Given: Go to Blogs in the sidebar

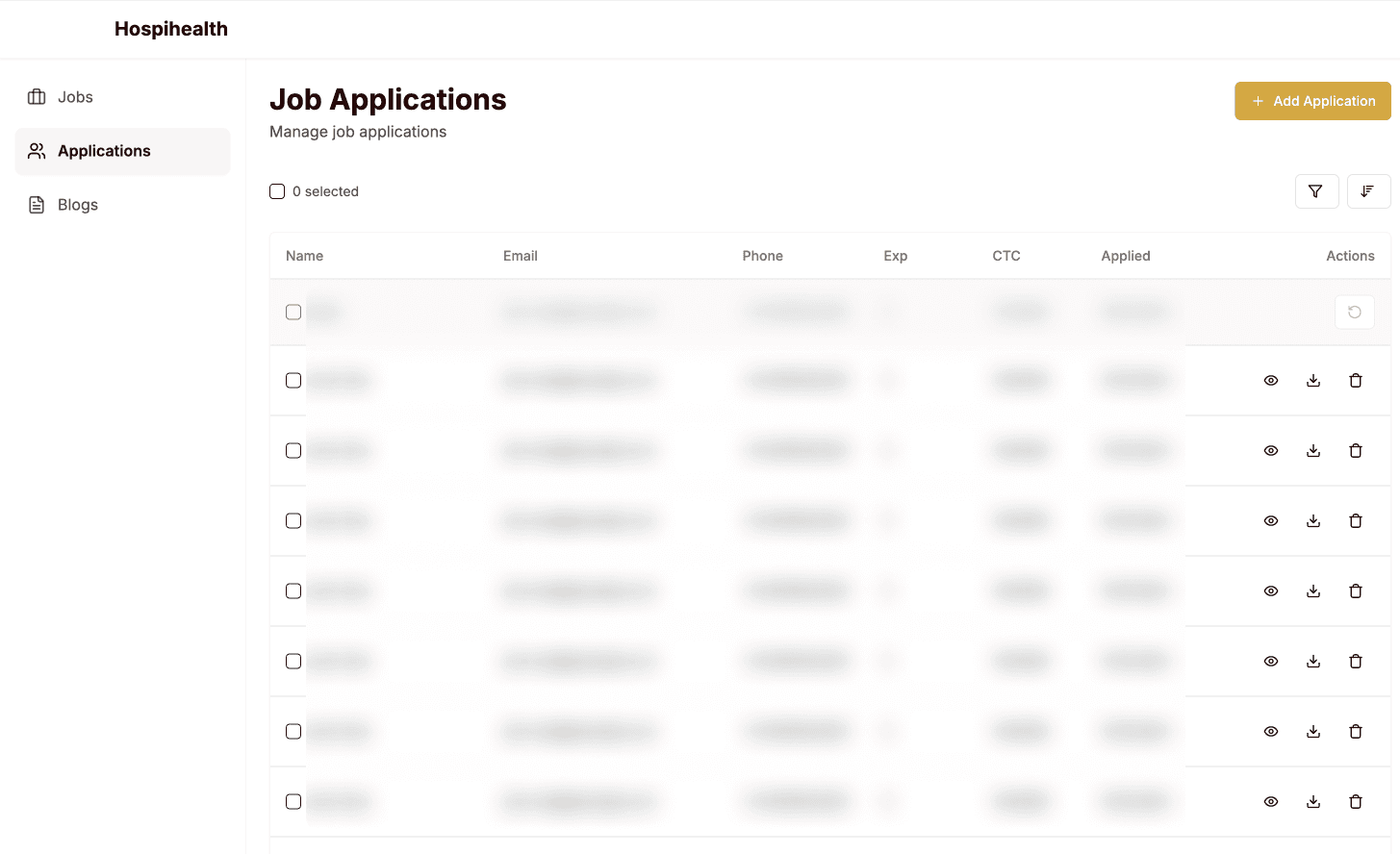Looking at the screenshot, I should click(x=77, y=205).
